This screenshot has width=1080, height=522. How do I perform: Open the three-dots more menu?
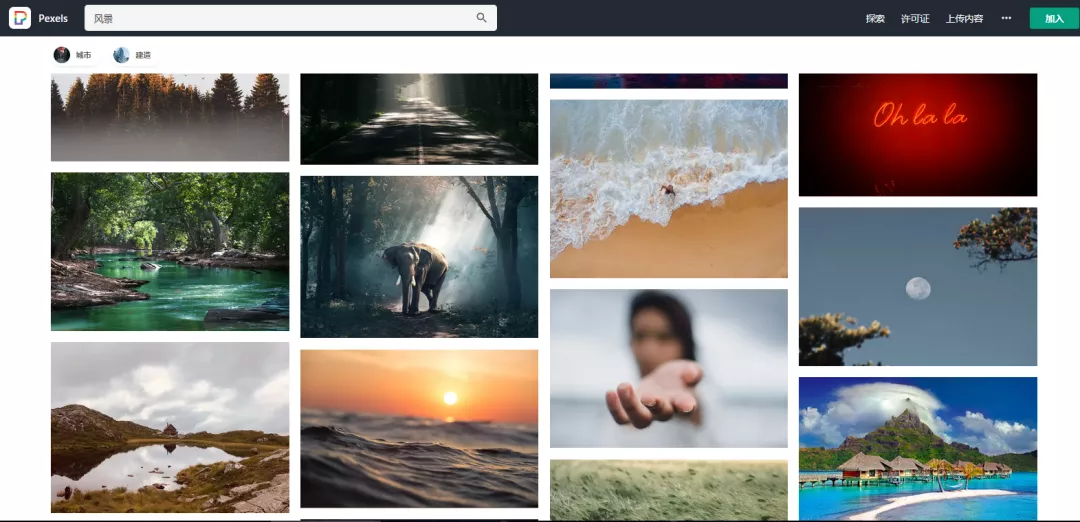pyautogui.click(x=1006, y=18)
